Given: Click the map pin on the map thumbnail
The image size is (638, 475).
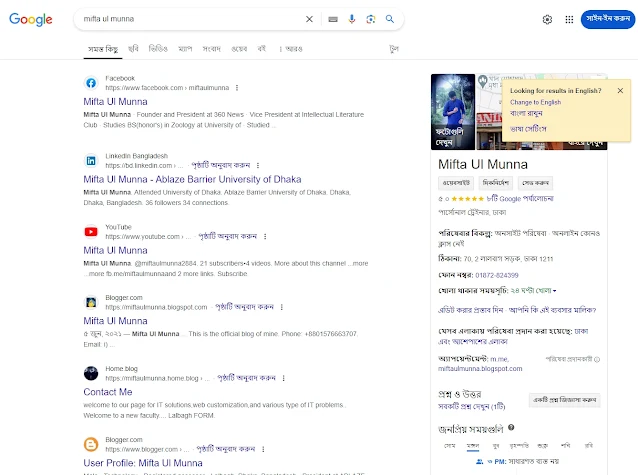Looking at the screenshot, I should click(x=483, y=81).
